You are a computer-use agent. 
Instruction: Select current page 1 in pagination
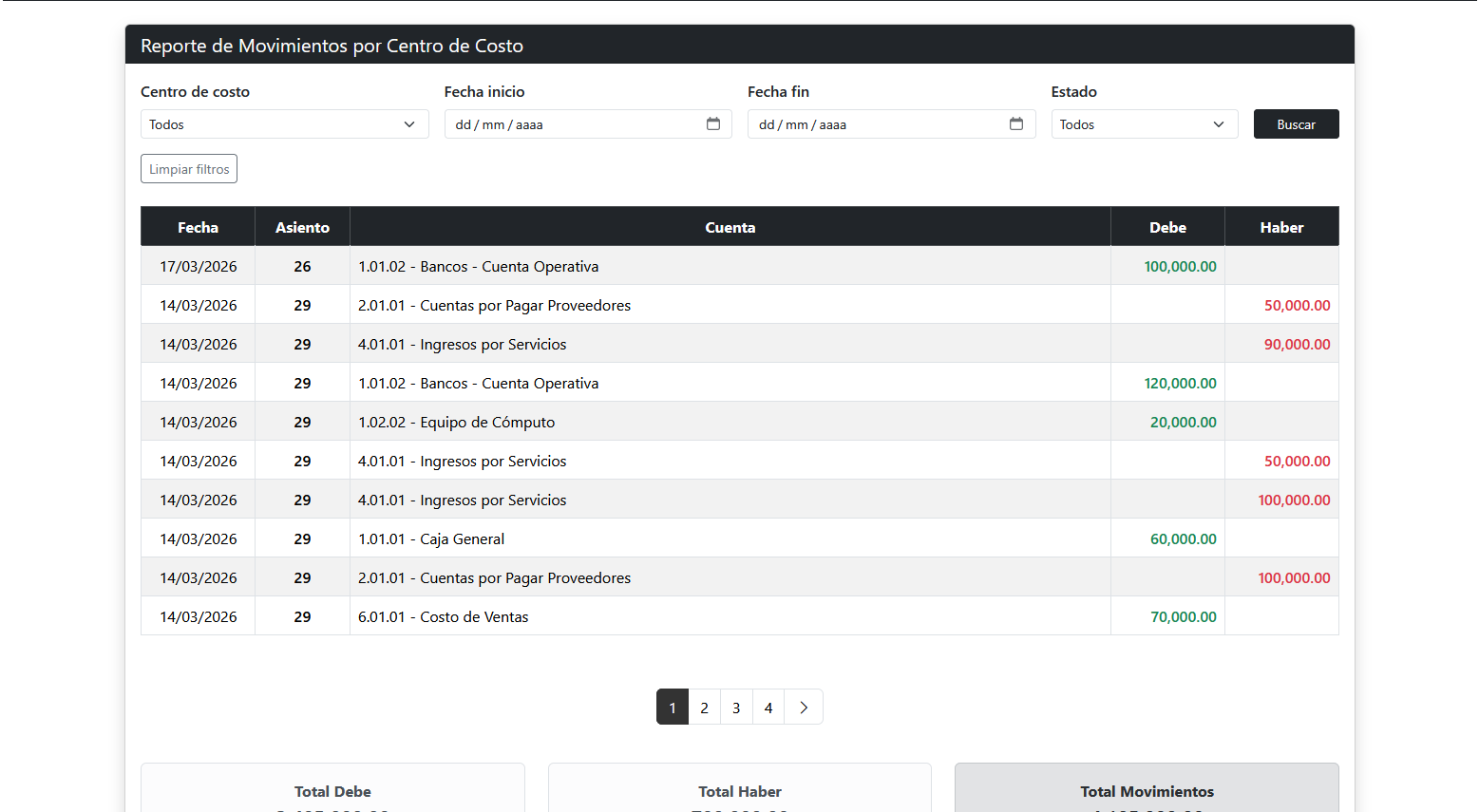[673, 708]
